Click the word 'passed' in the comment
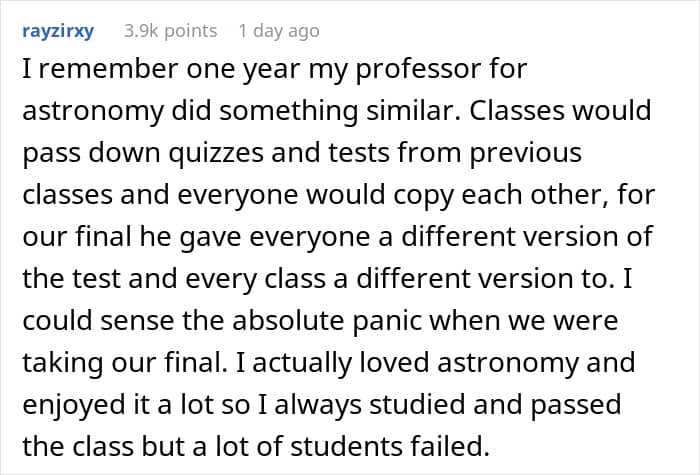This screenshot has width=700, height=475. [x=575, y=405]
